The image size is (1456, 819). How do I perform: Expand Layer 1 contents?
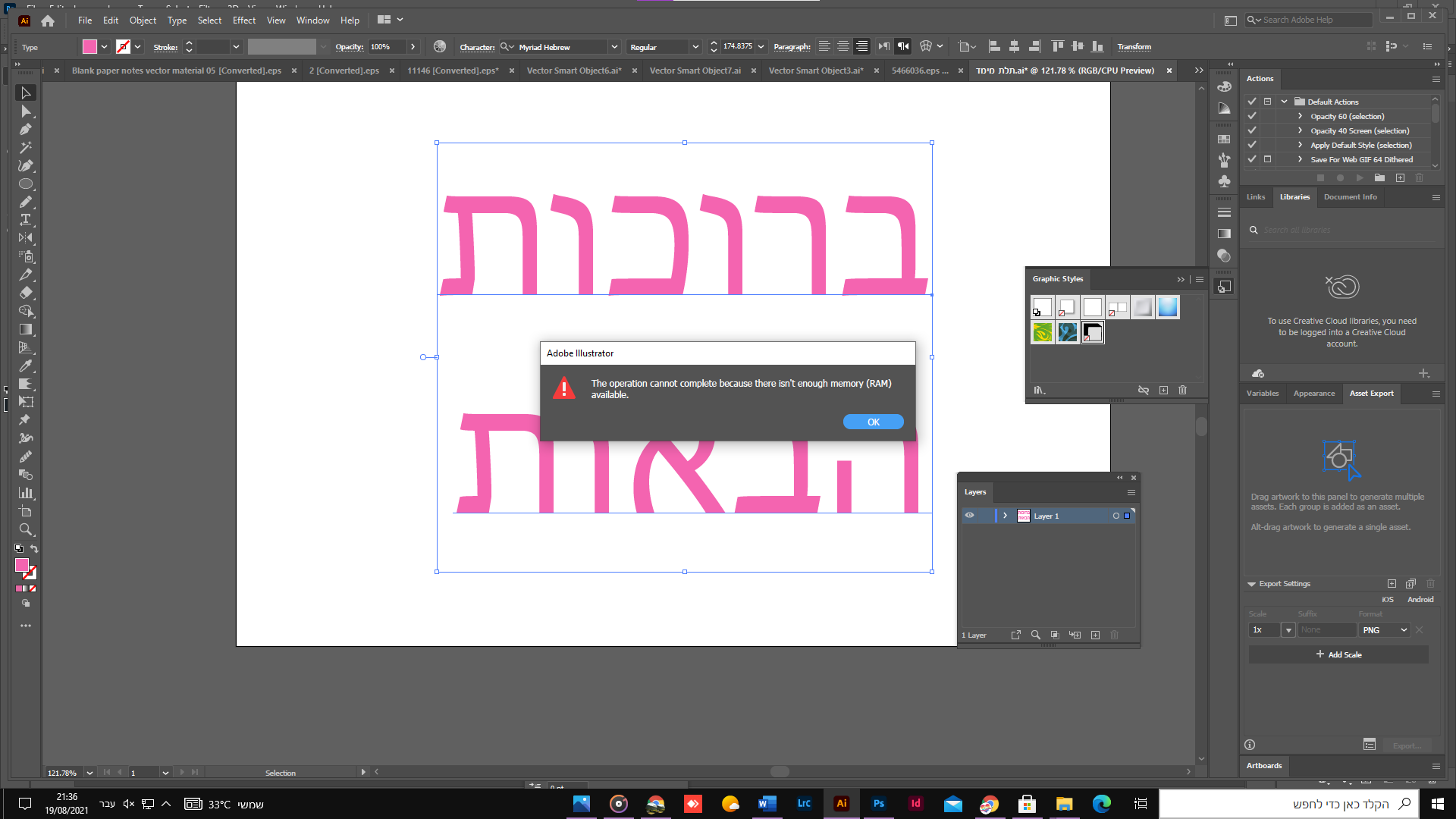click(1006, 516)
